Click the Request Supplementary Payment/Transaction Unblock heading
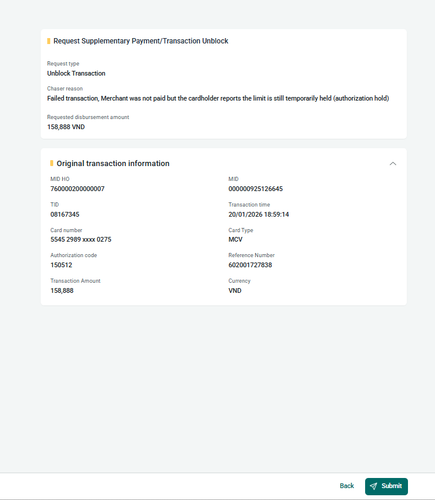 (x=141, y=41)
